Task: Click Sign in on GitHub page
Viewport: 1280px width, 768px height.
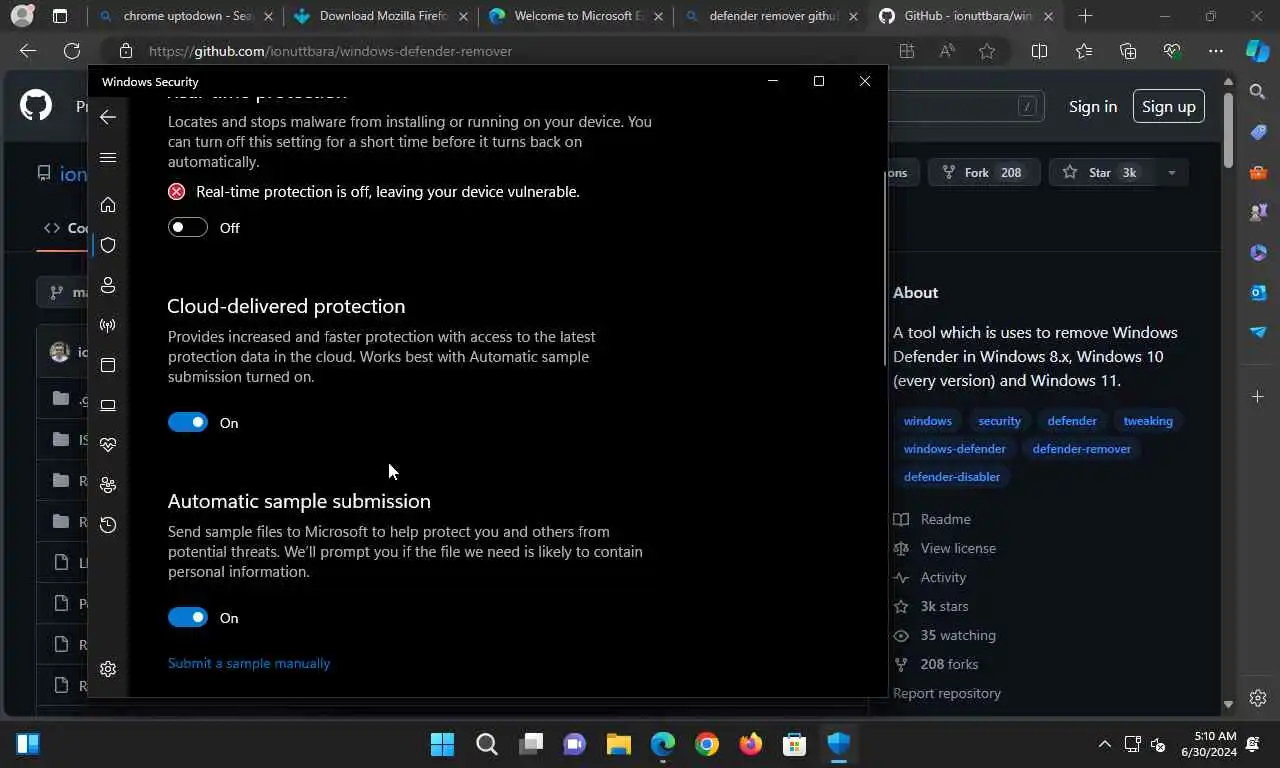Action: pyautogui.click(x=1093, y=106)
